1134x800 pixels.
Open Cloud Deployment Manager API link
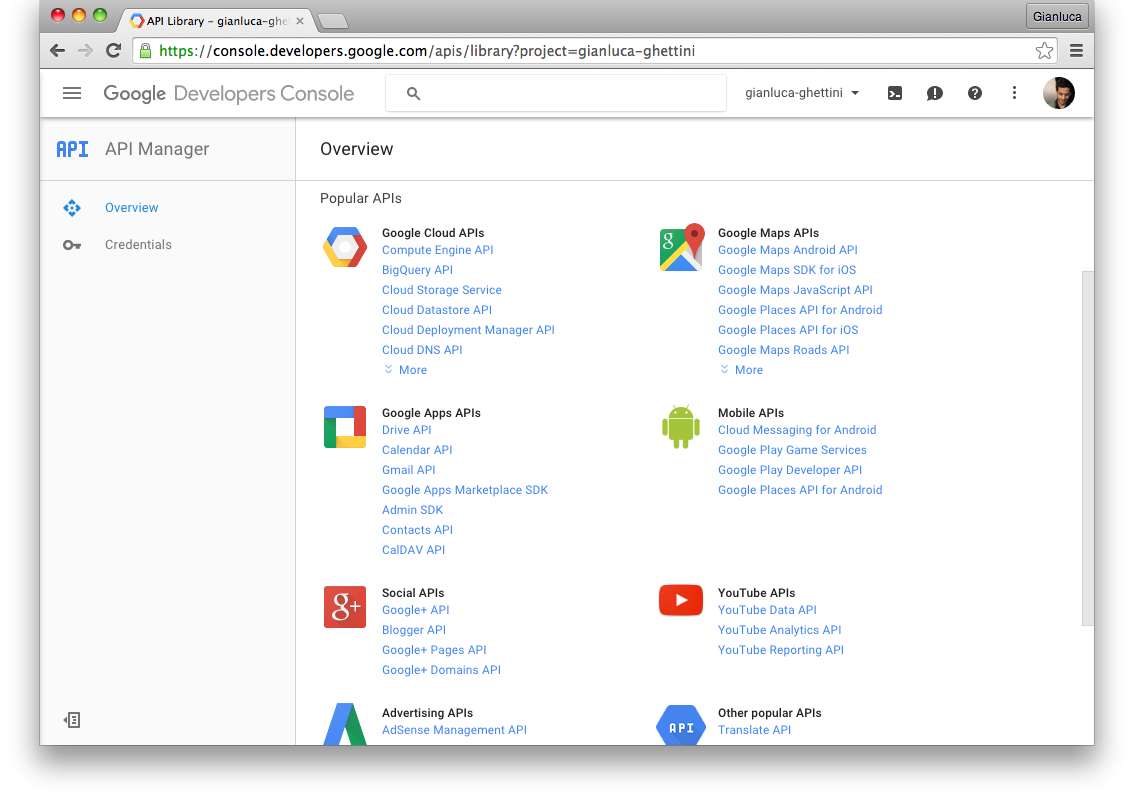469,330
